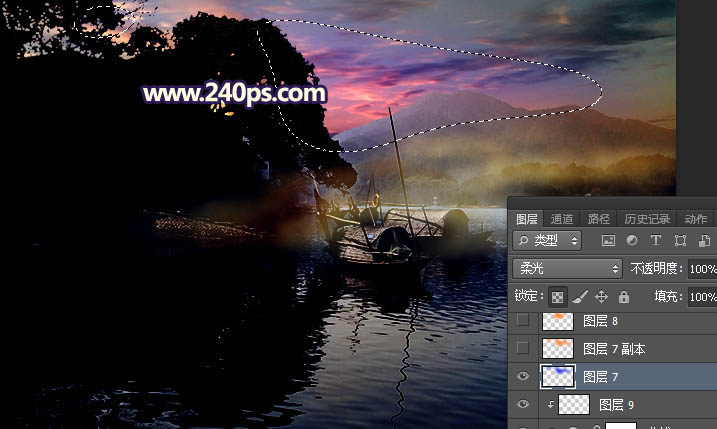Image resolution: width=717 pixels, height=429 pixels.
Task: Enable lock transparent pixels
Action: [557, 297]
